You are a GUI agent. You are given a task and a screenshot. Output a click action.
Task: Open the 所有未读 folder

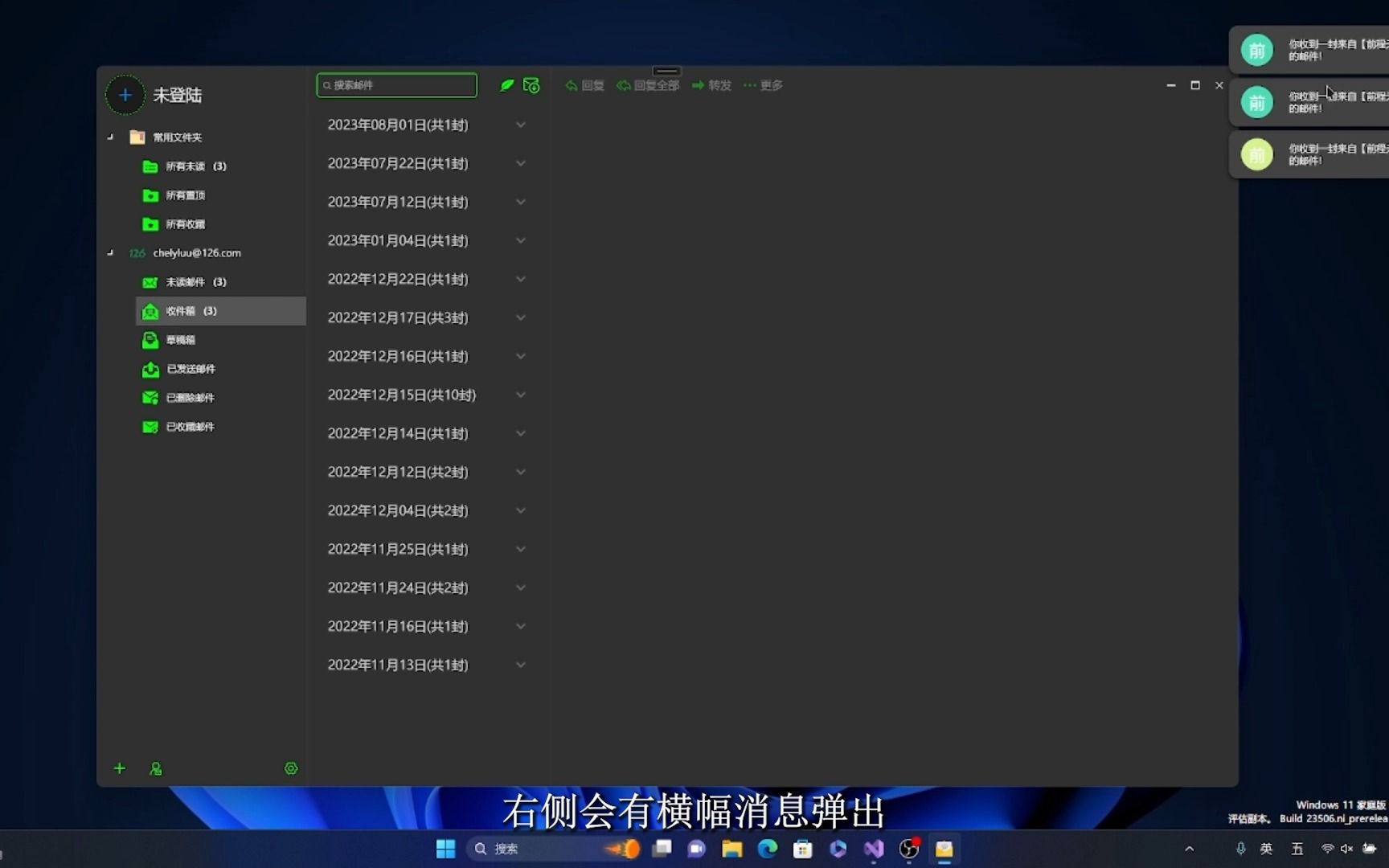click(x=185, y=166)
